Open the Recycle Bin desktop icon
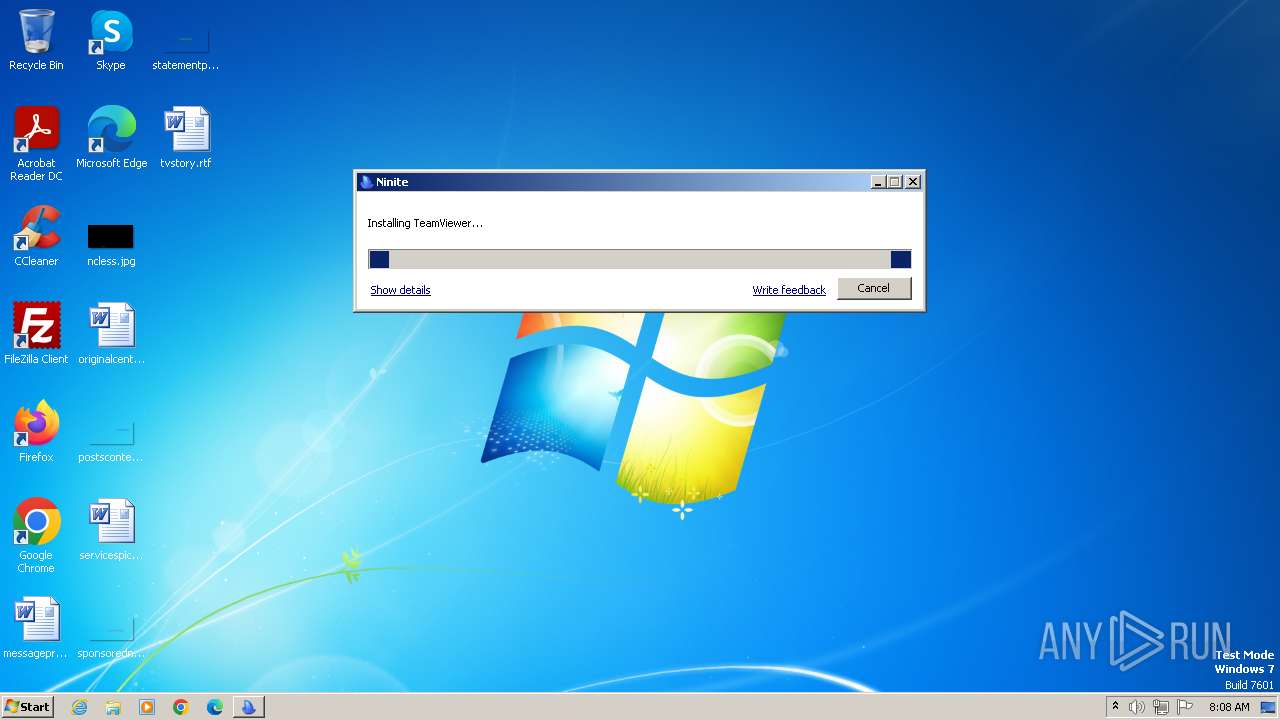1280x720 pixels. (x=36, y=41)
